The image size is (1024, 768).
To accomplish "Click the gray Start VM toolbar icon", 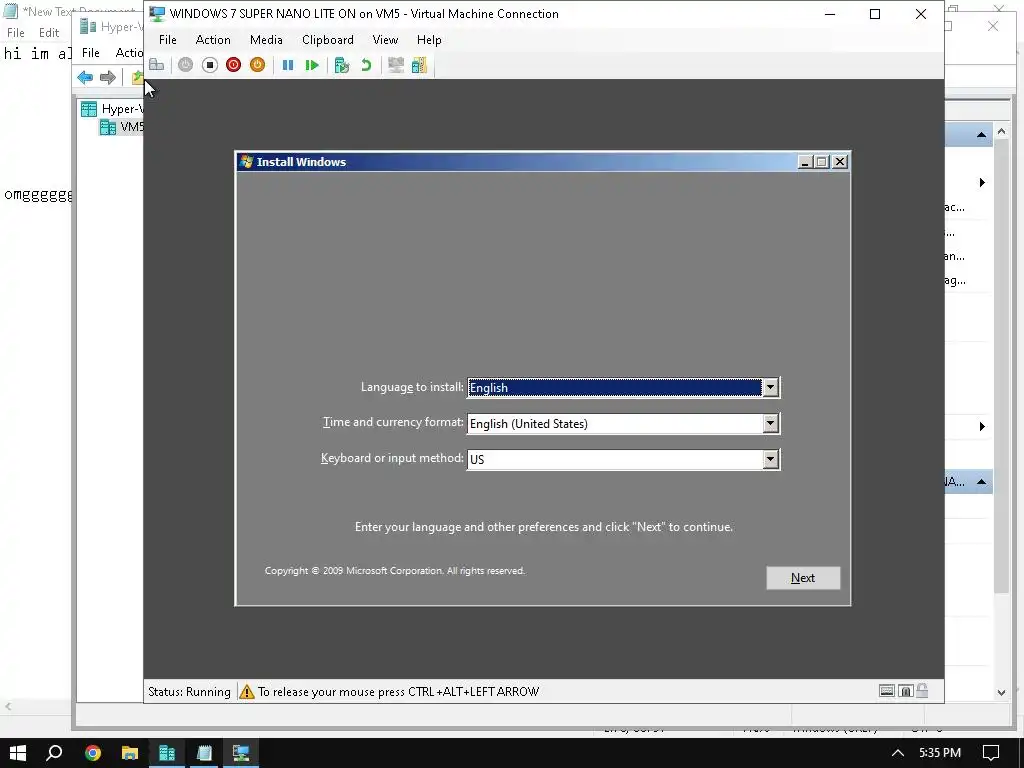I will pyautogui.click(x=185, y=65).
